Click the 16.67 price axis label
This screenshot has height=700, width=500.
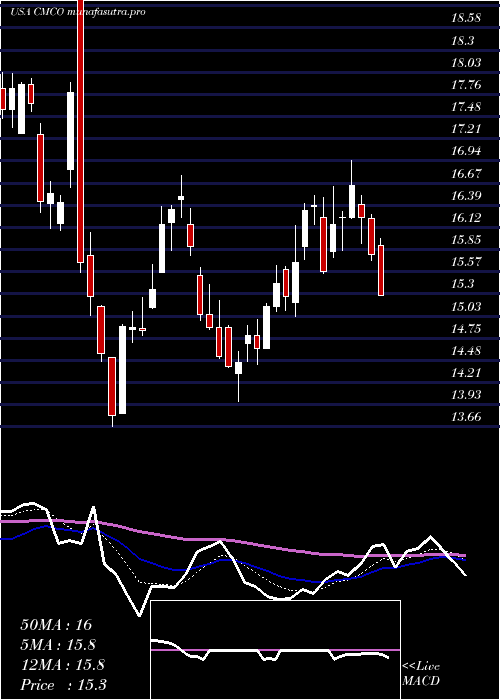[465, 173]
